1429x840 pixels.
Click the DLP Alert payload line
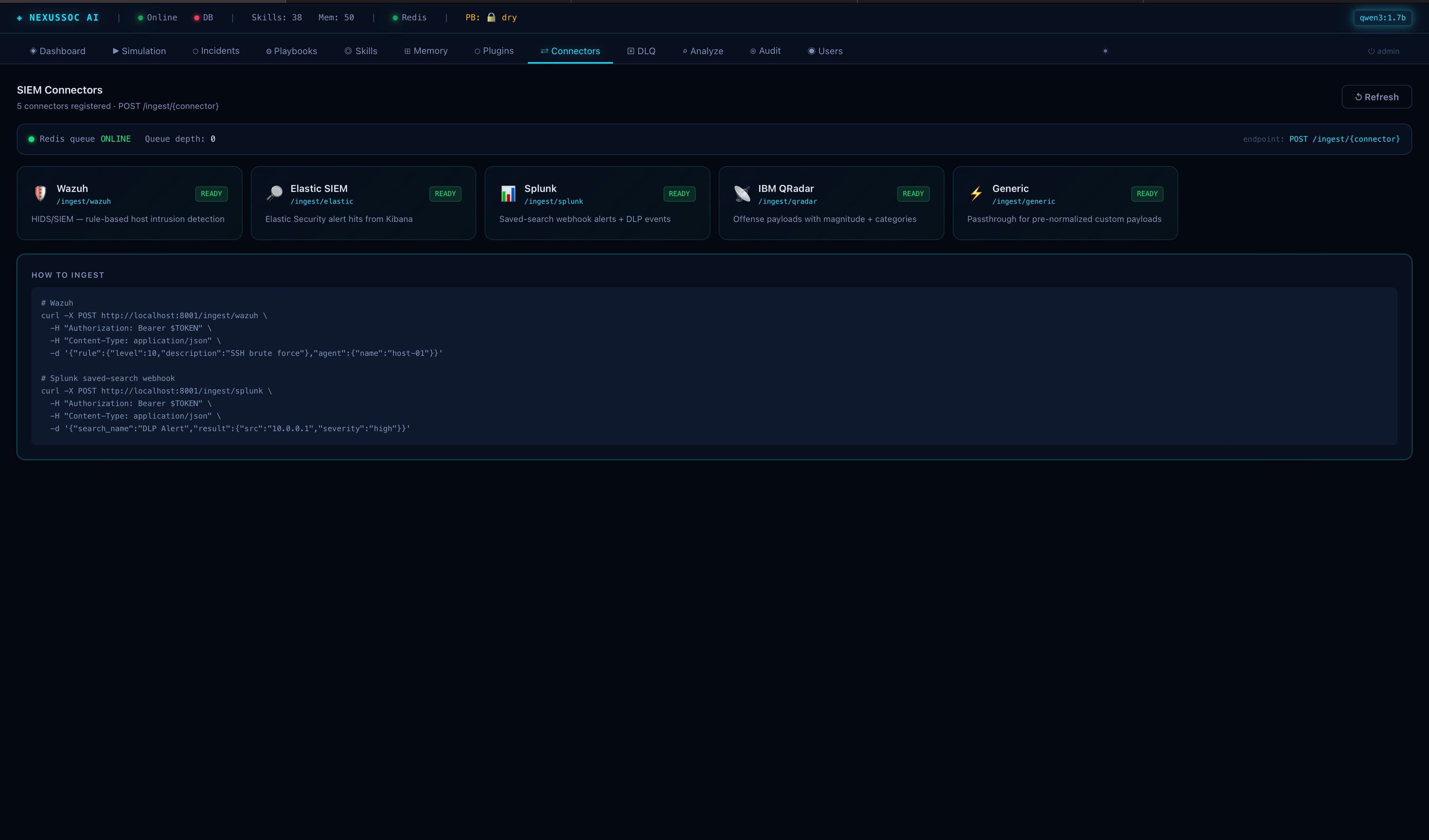(230, 429)
